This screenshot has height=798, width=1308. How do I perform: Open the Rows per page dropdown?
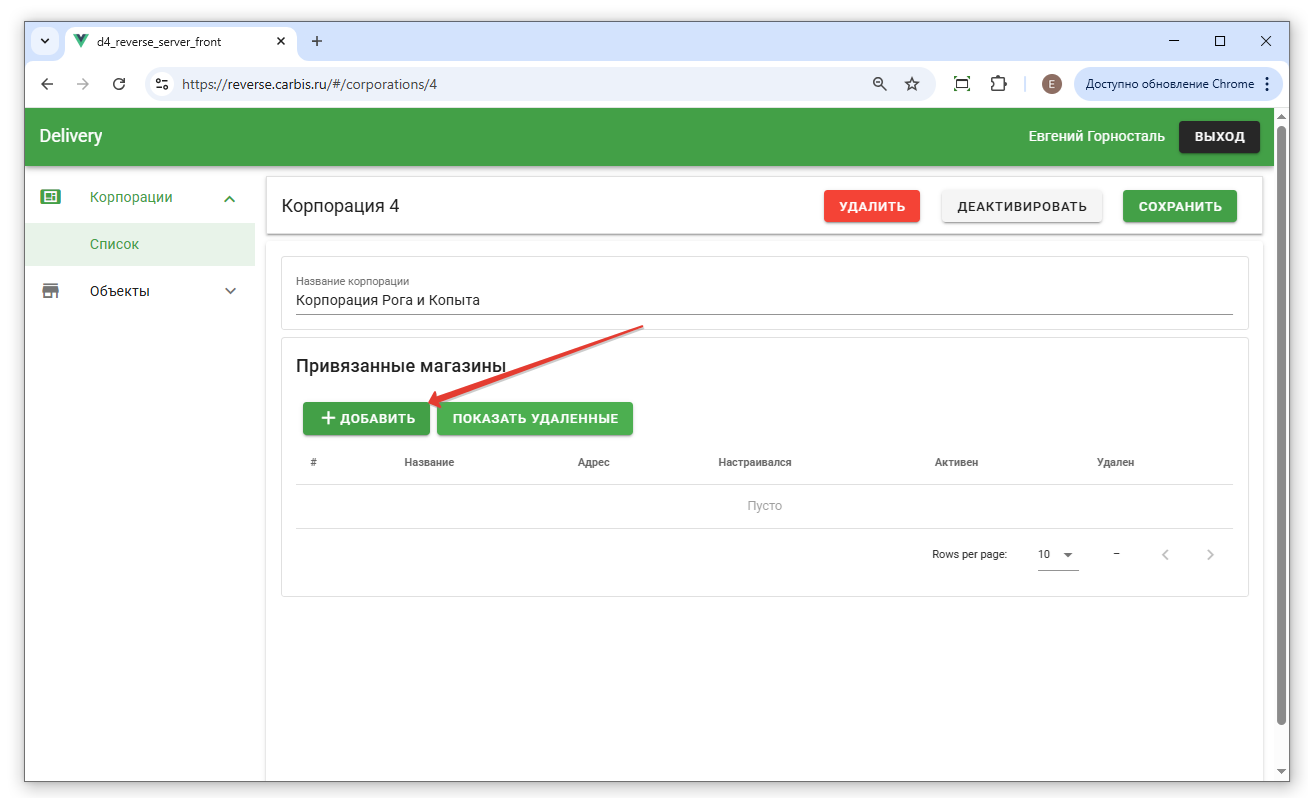coord(1057,554)
